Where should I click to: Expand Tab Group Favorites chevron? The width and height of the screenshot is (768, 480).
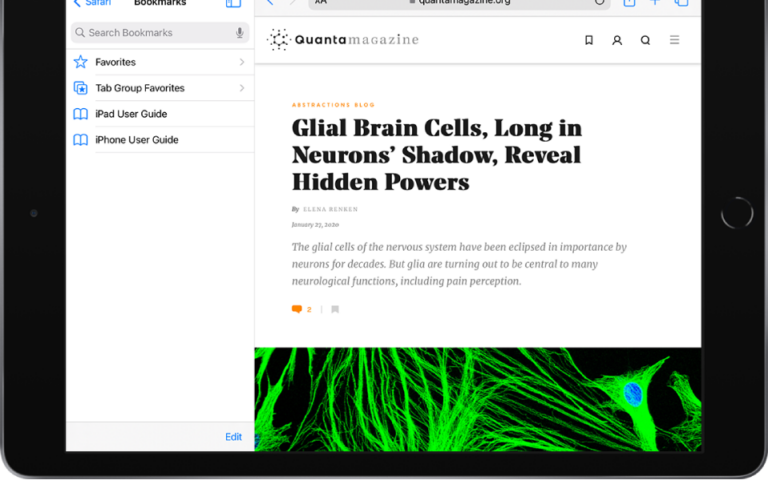tap(242, 88)
